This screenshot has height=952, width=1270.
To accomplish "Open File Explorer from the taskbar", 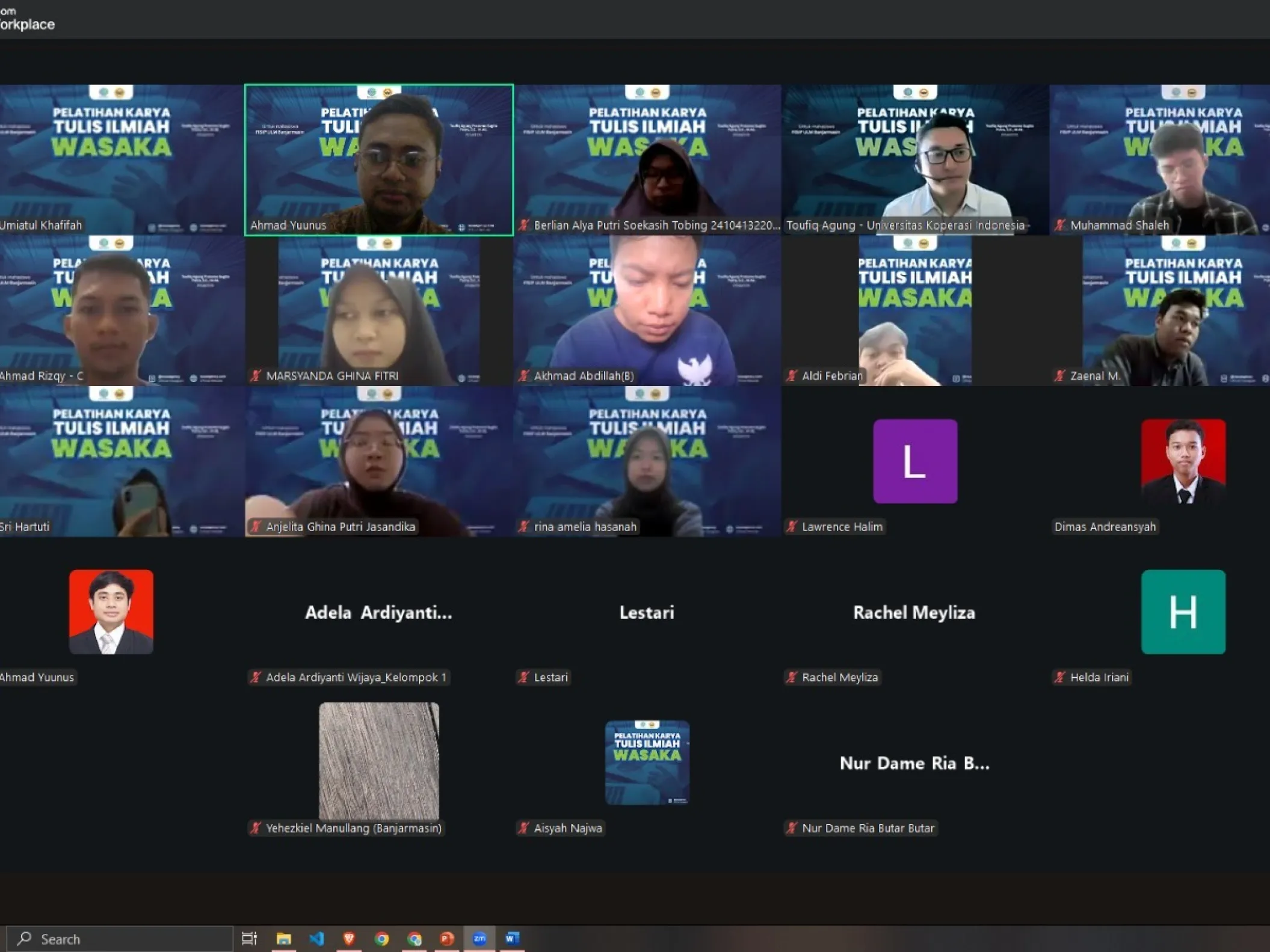I will 283,938.
